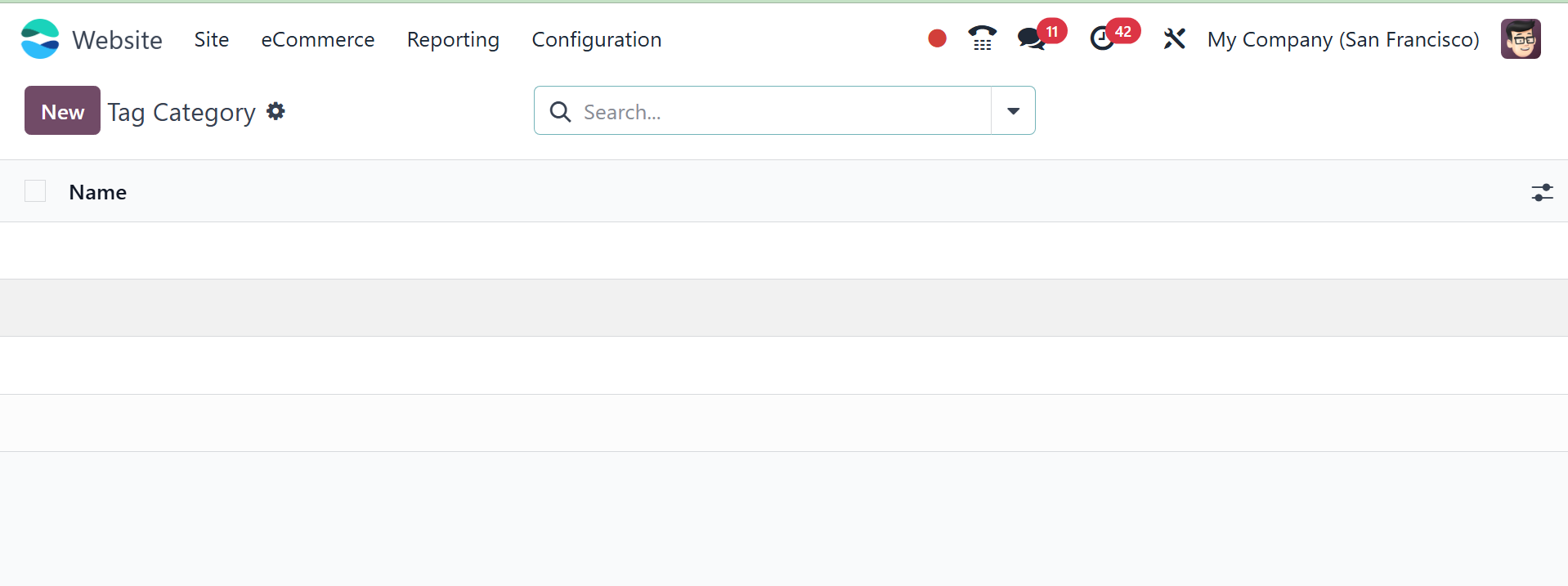The image size is (1568, 586).
Task: Open the conversations messages icon
Action: click(x=1032, y=38)
